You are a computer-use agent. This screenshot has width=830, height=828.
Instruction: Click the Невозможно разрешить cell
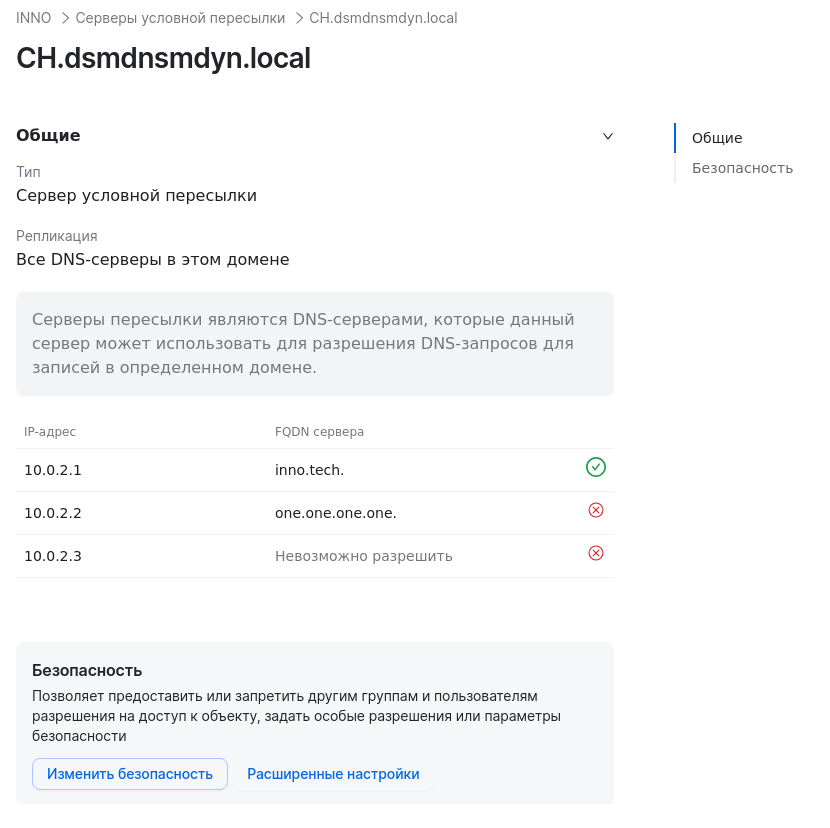(x=364, y=556)
